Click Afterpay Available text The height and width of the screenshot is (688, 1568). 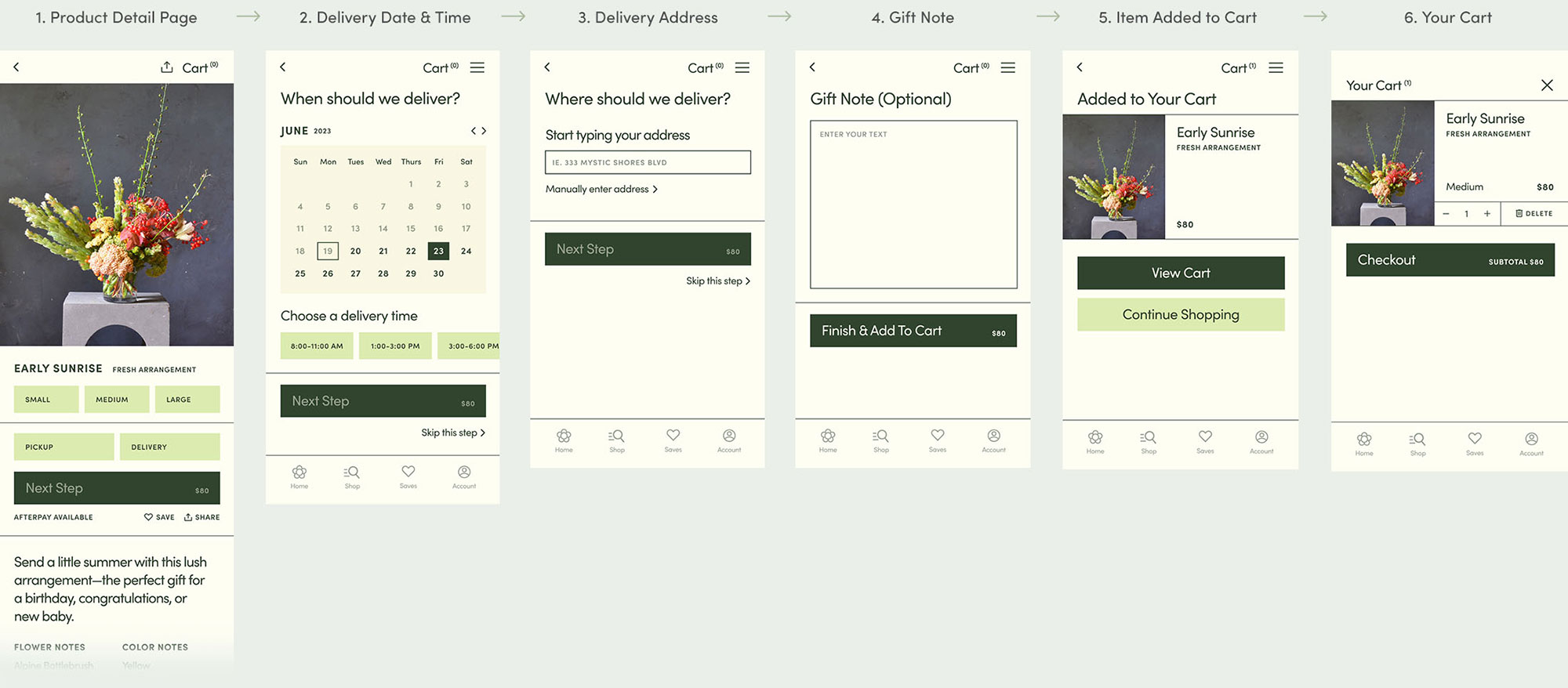pos(53,517)
